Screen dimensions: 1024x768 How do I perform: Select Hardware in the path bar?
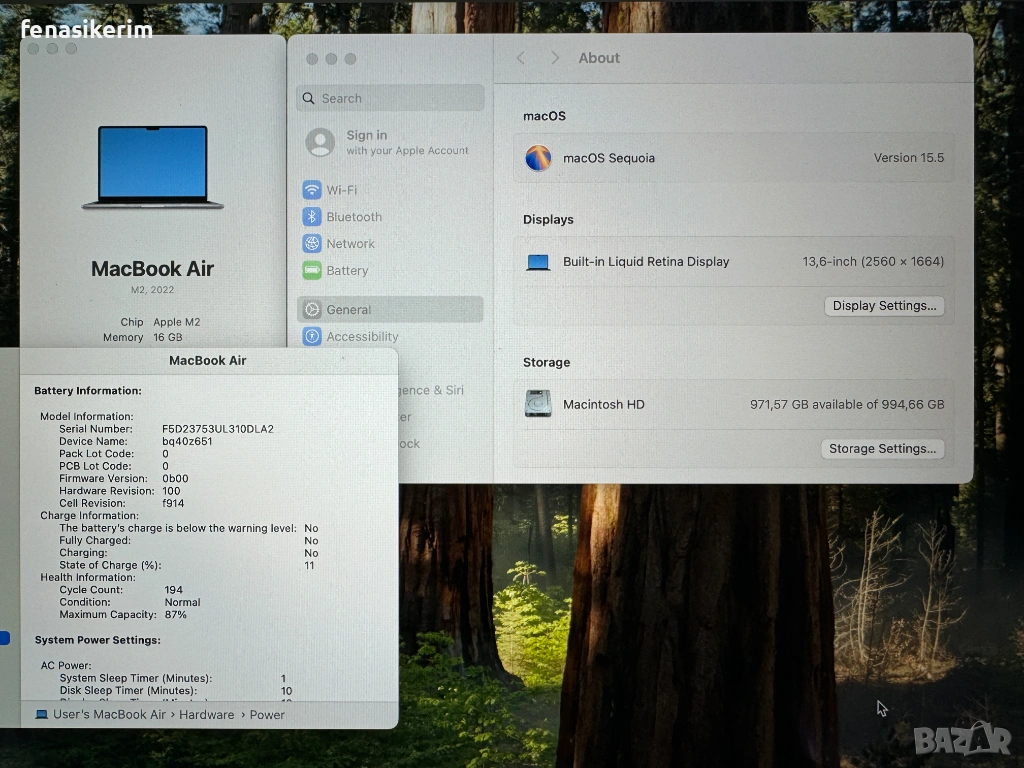(x=206, y=715)
